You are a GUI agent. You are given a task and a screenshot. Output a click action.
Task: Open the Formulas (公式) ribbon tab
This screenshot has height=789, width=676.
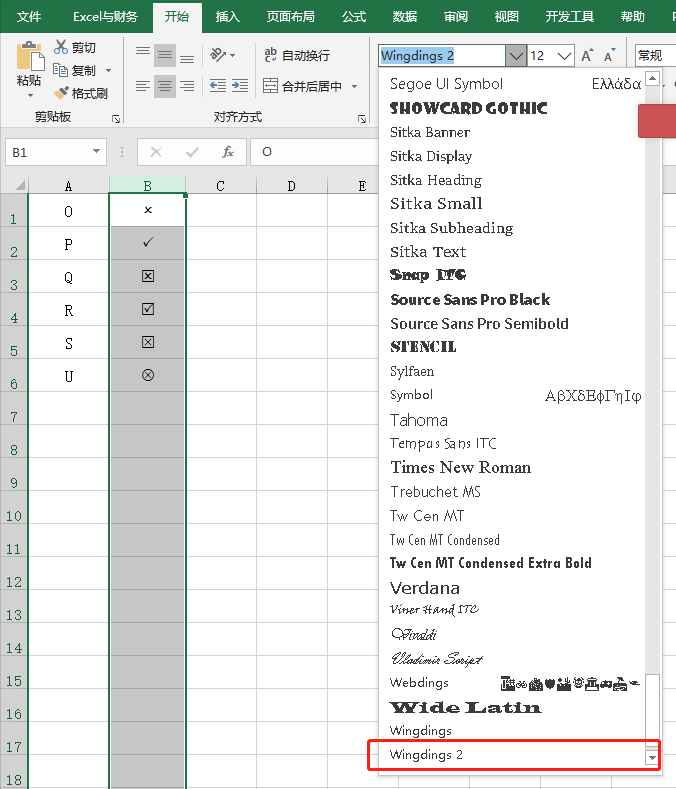[x=353, y=17]
